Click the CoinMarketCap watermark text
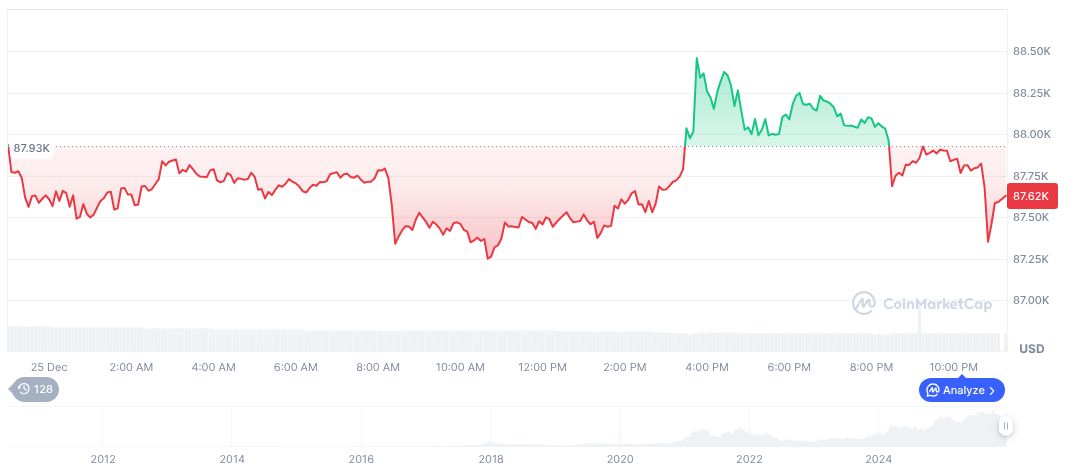Viewport: 1072px width, 470px height. pos(936,302)
